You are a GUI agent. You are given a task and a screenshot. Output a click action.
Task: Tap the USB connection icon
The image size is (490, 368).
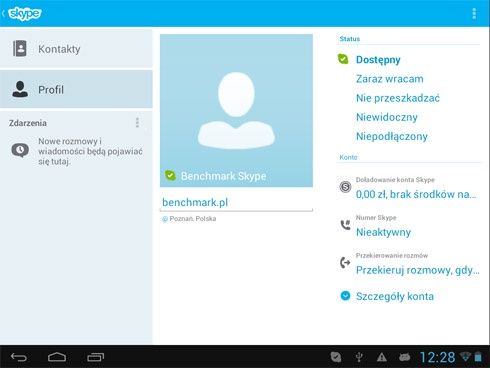tap(359, 357)
